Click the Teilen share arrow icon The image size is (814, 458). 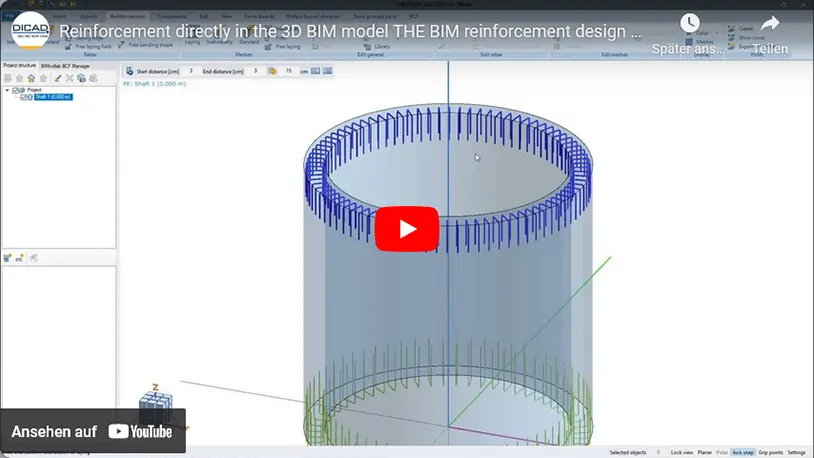[x=770, y=23]
